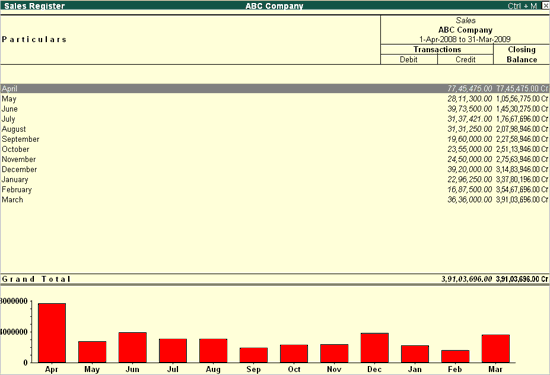Viewport: 550px width, 375px height.
Task: Click the Dec bar in the chart
Action: [x=375, y=348]
